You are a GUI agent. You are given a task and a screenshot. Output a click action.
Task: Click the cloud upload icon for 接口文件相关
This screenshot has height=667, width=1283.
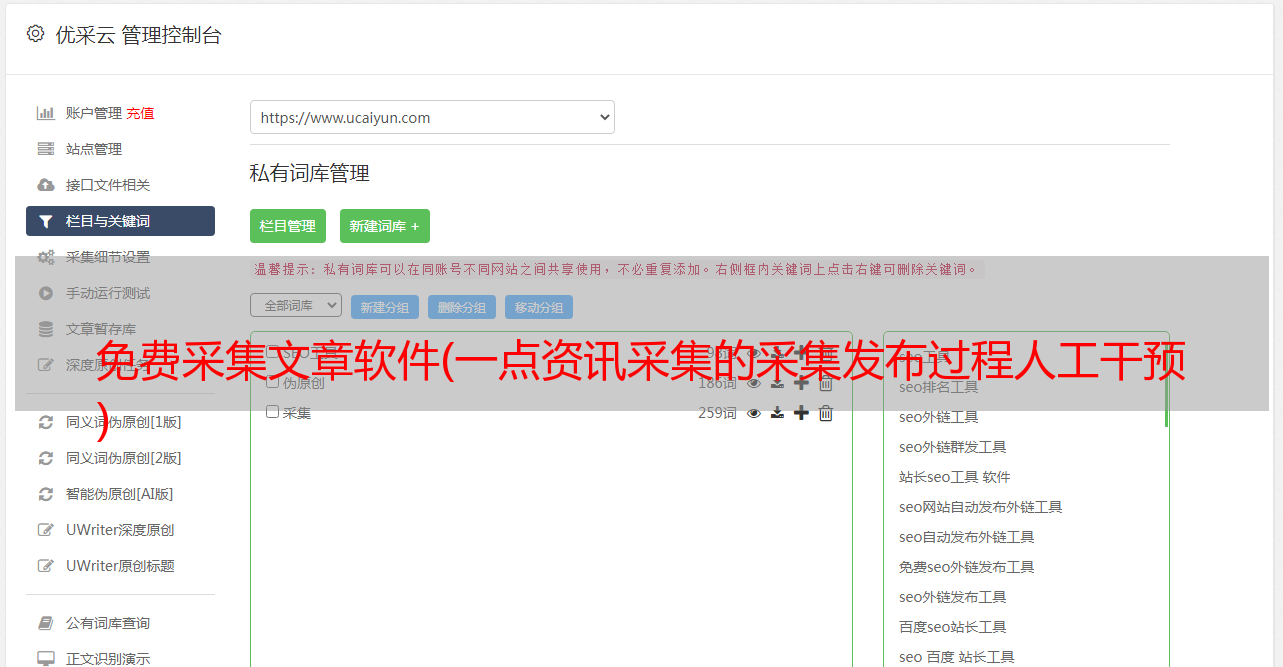point(45,185)
